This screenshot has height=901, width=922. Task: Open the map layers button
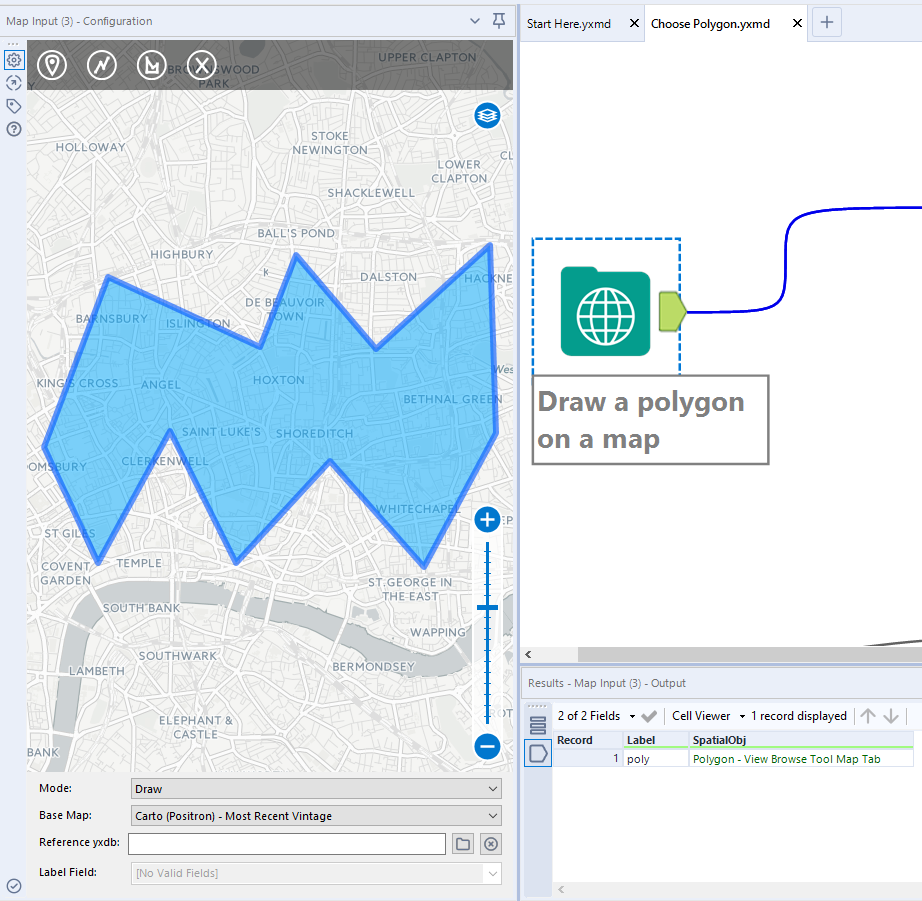[x=487, y=116]
